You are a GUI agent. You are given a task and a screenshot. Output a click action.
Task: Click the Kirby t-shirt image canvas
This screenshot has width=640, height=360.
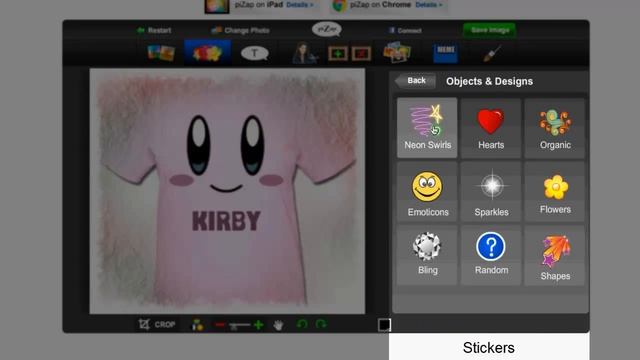click(227, 191)
